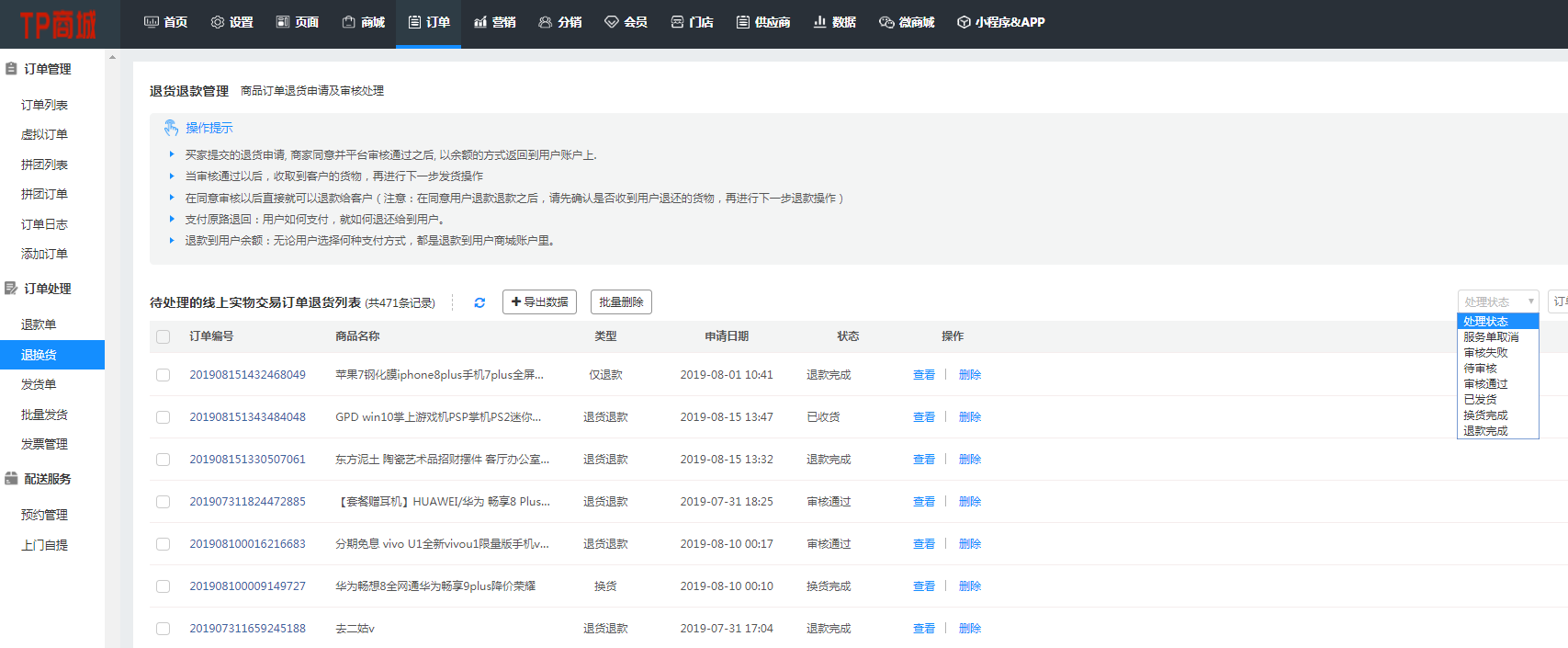This screenshot has width=1568, height=648.
Task: Click the 订单处理 sidebar section icon
Action: (11, 289)
